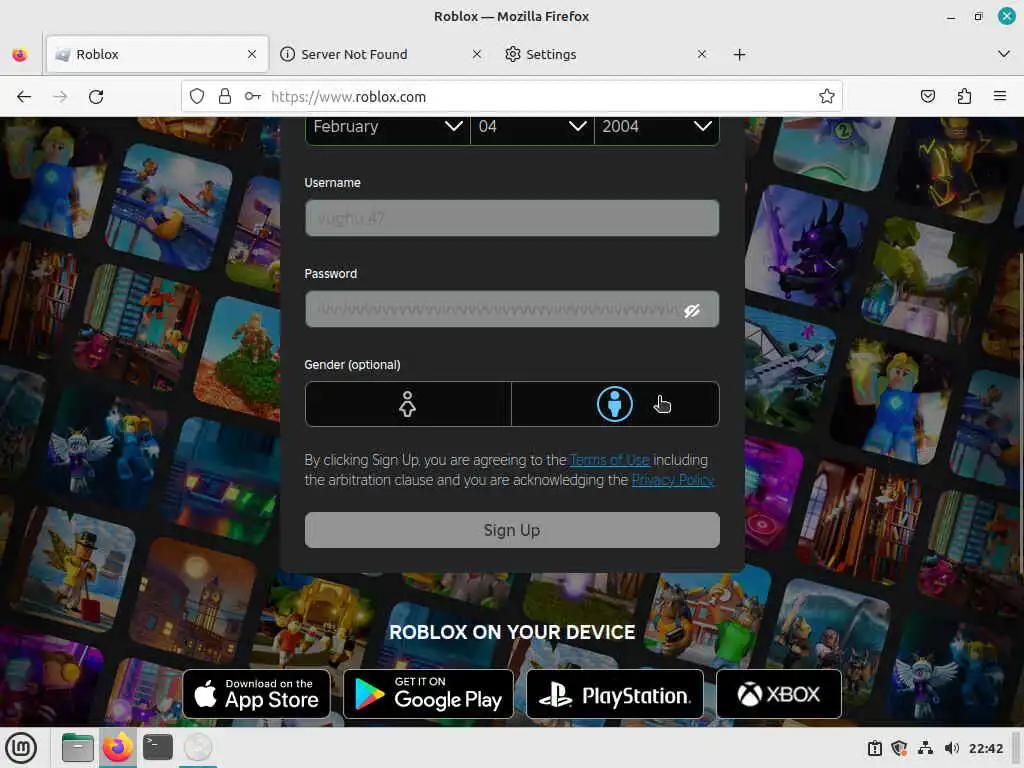Go forward with the forward arrow
Viewport: 1024px width, 768px height.
coord(60,97)
